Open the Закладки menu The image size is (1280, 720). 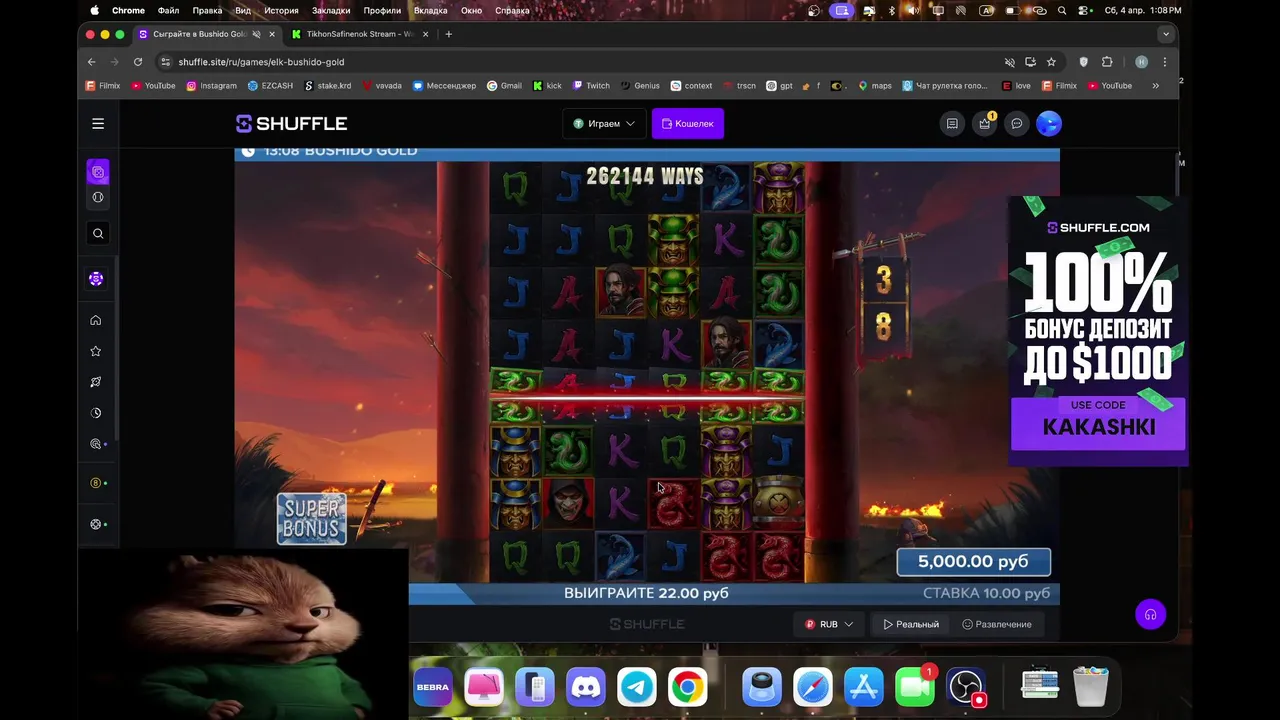click(331, 10)
